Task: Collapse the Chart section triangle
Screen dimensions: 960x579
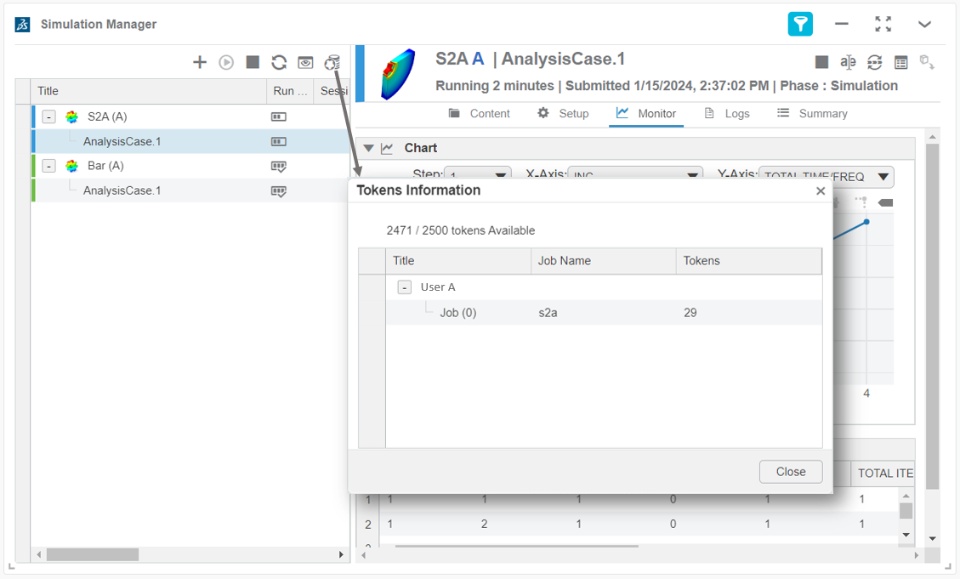Action: pyautogui.click(x=369, y=148)
